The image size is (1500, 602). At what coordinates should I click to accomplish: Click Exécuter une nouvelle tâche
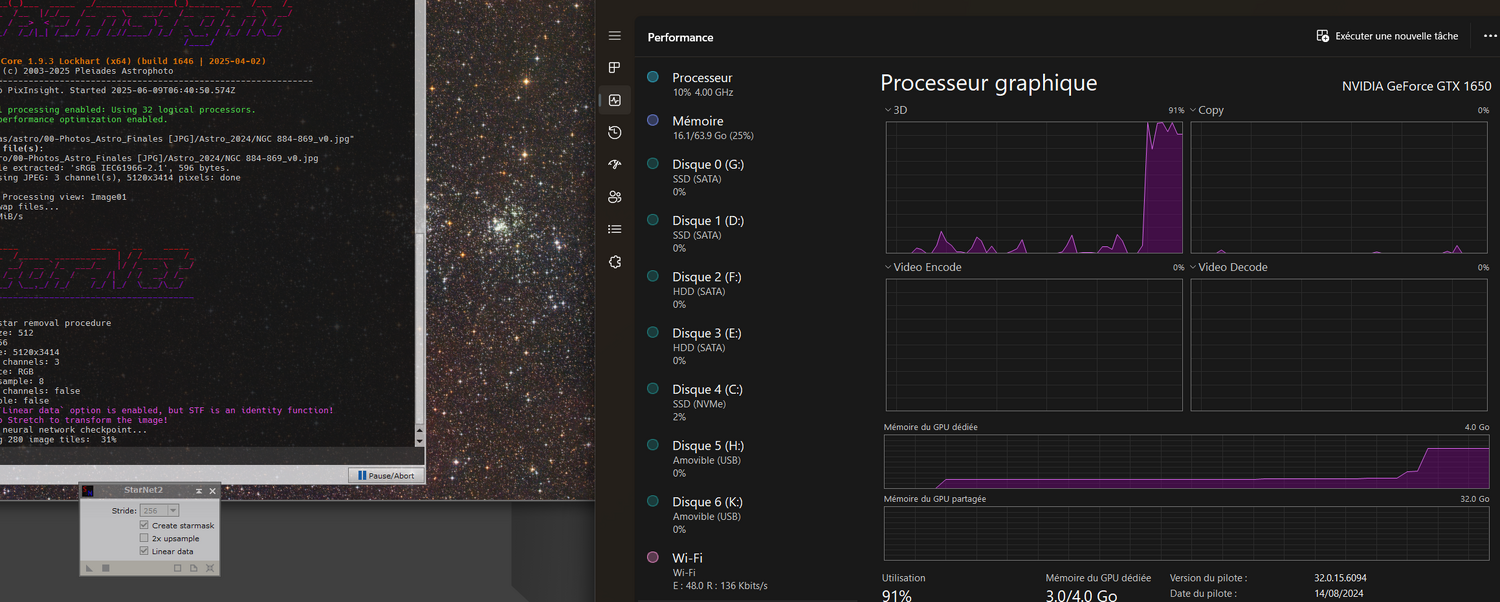1387,36
